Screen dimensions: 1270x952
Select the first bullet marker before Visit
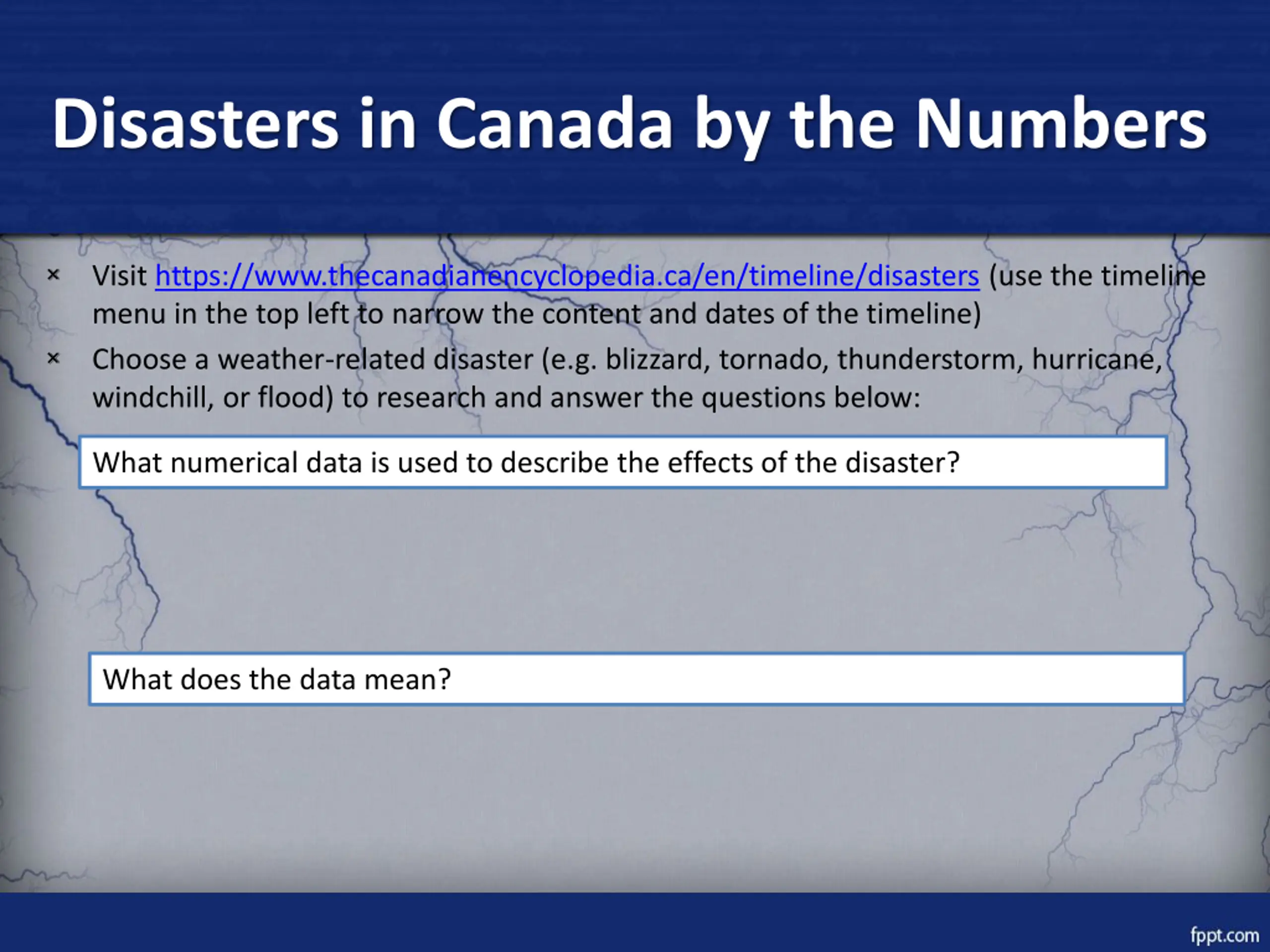coord(54,276)
